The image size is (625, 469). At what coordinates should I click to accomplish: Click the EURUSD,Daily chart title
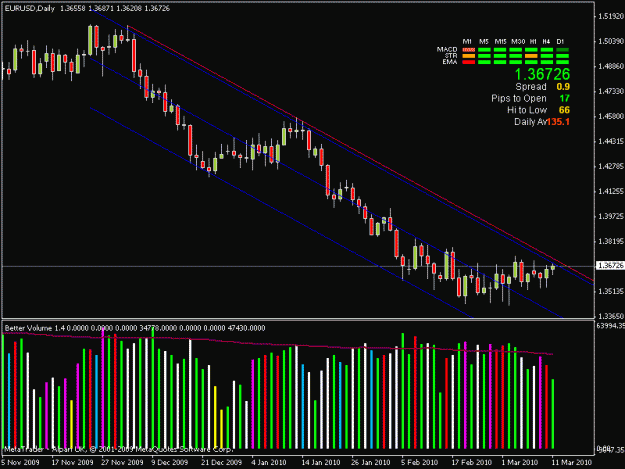(x=29, y=8)
